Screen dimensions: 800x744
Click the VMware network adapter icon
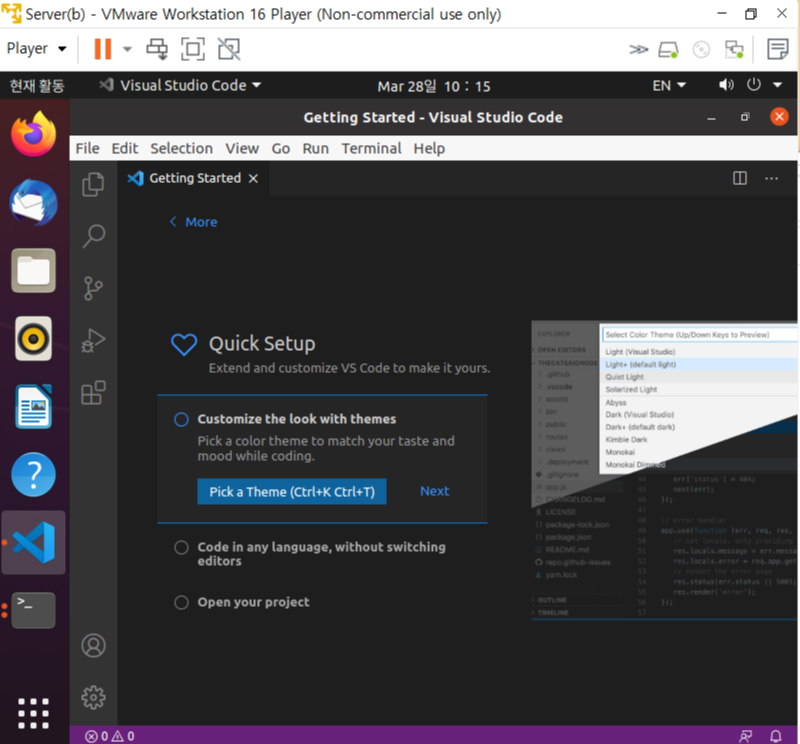coord(734,49)
